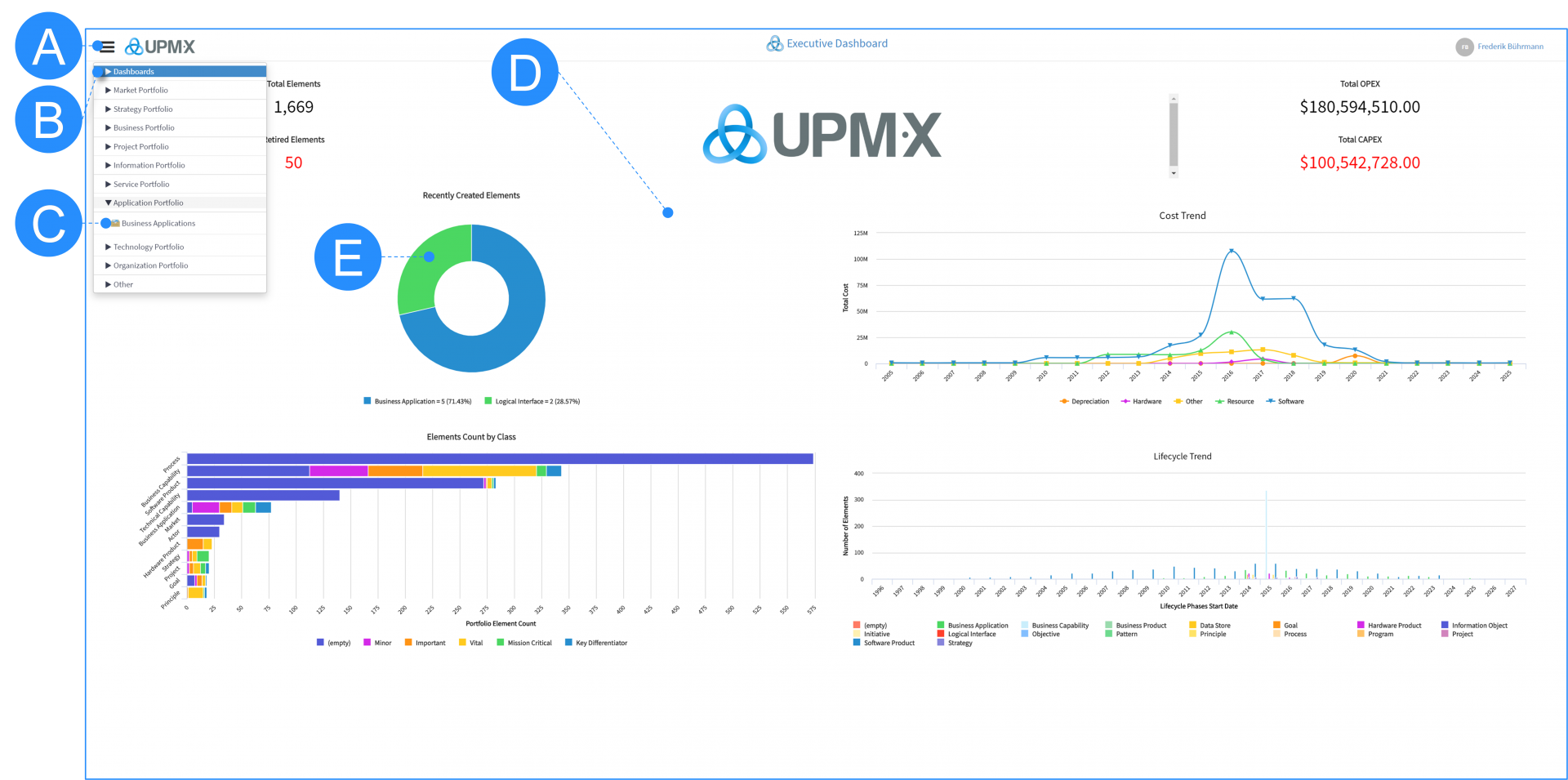Collapse the Application Portfolio arrow

[108, 203]
